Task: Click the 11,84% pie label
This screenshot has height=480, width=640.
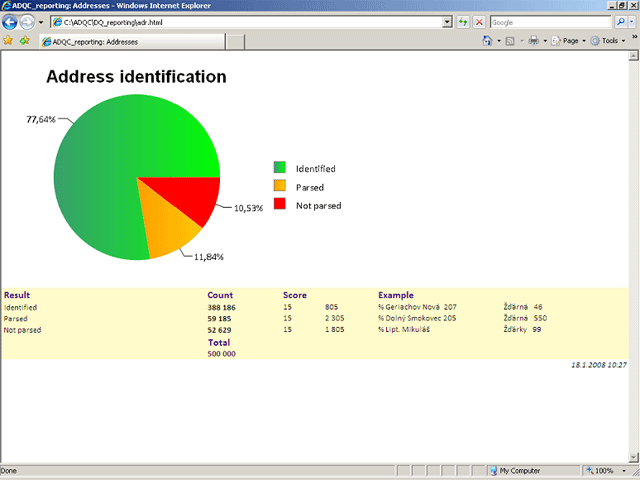Action: pos(209,257)
